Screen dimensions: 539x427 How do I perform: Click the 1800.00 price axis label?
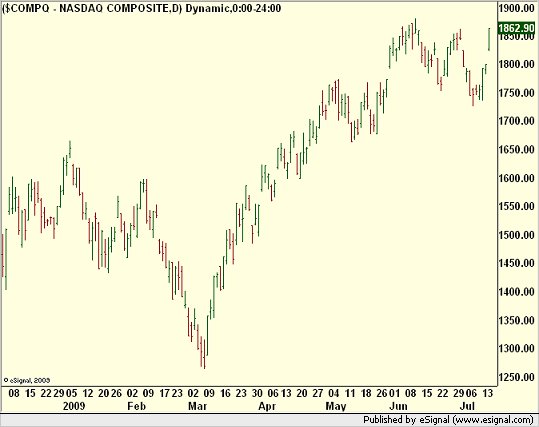click(x=517, y=64)
